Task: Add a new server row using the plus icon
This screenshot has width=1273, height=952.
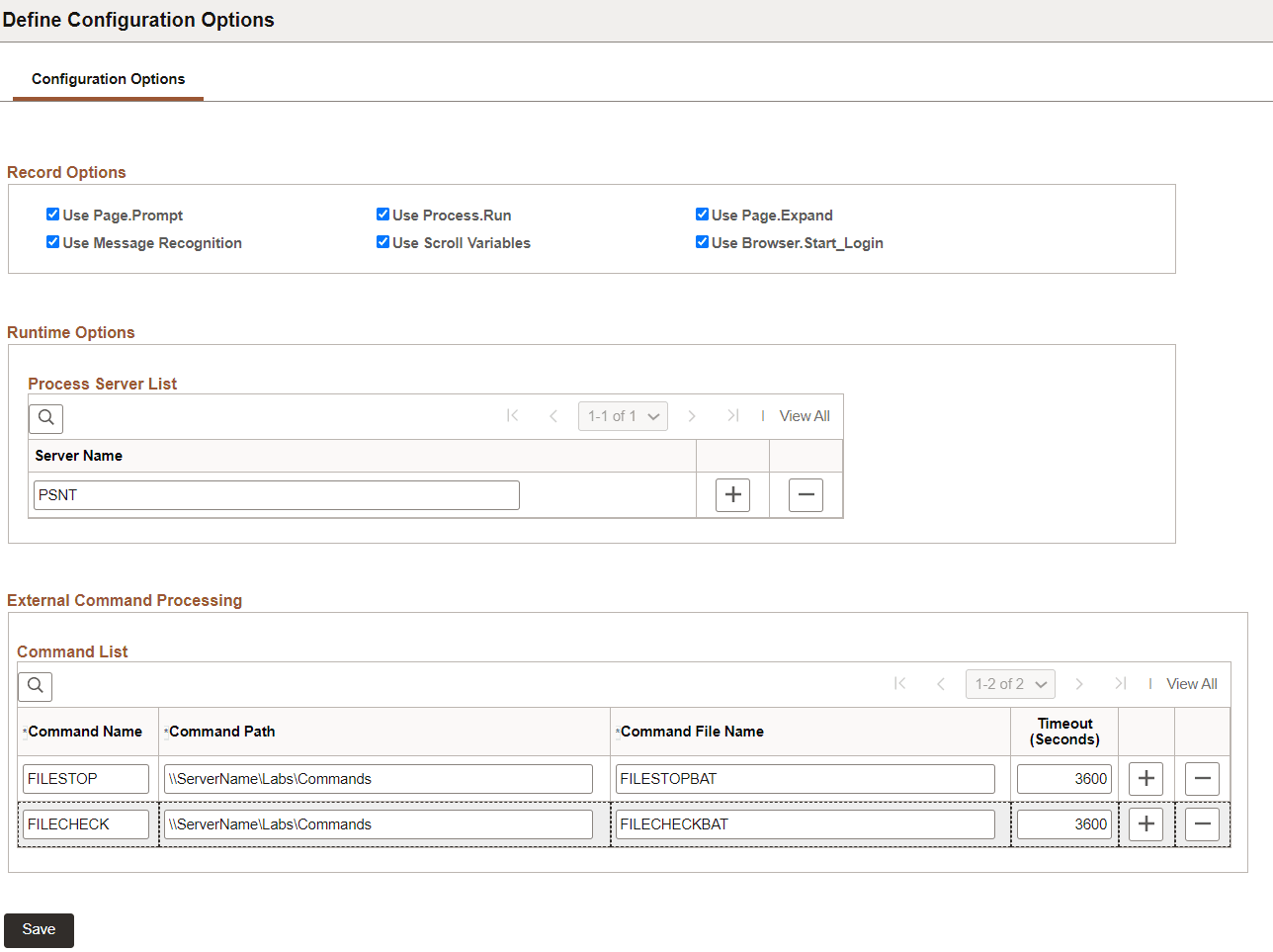Action: pos(732,494)
